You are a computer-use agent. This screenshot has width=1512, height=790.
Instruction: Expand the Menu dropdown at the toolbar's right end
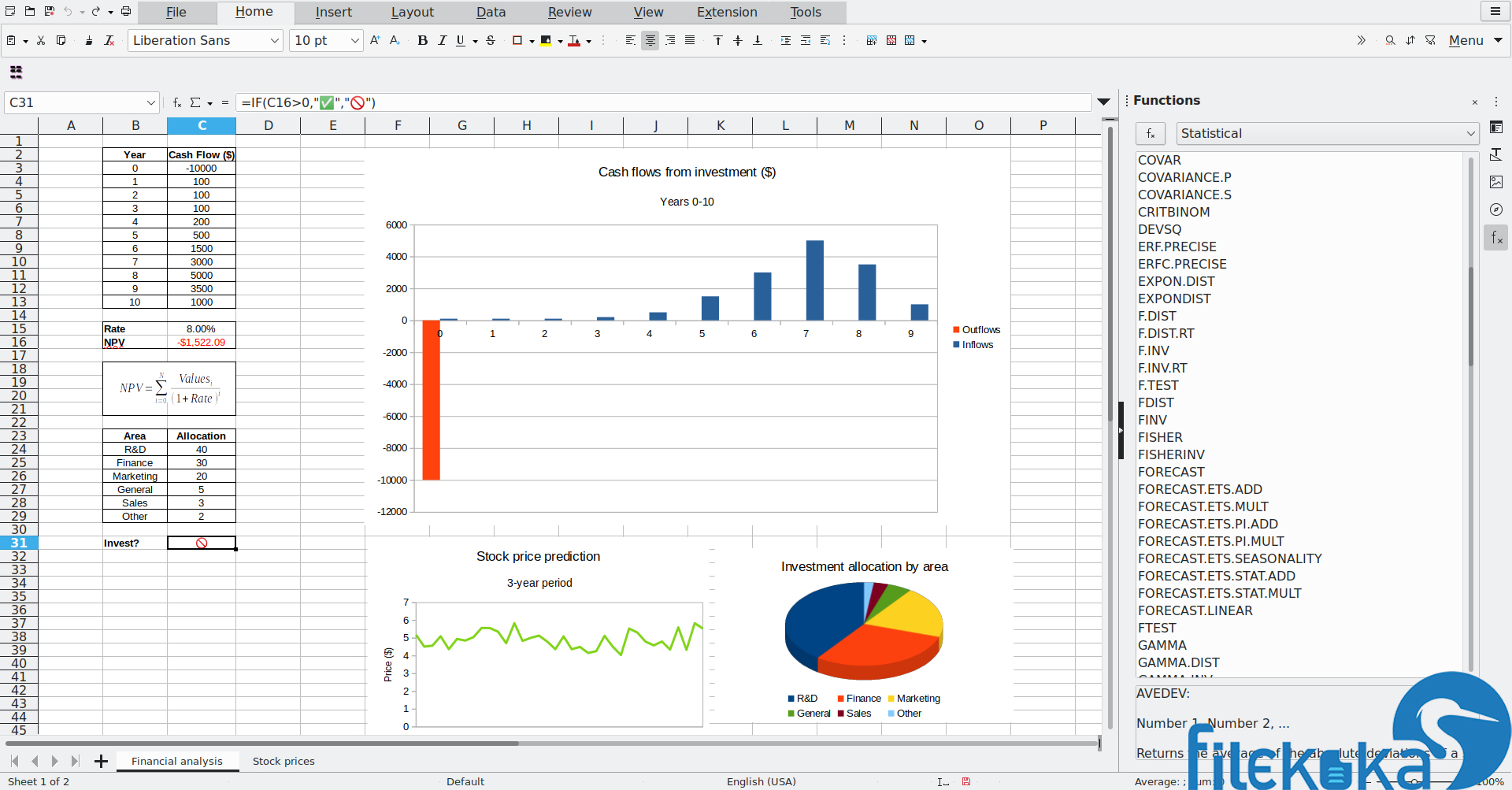1498,40
